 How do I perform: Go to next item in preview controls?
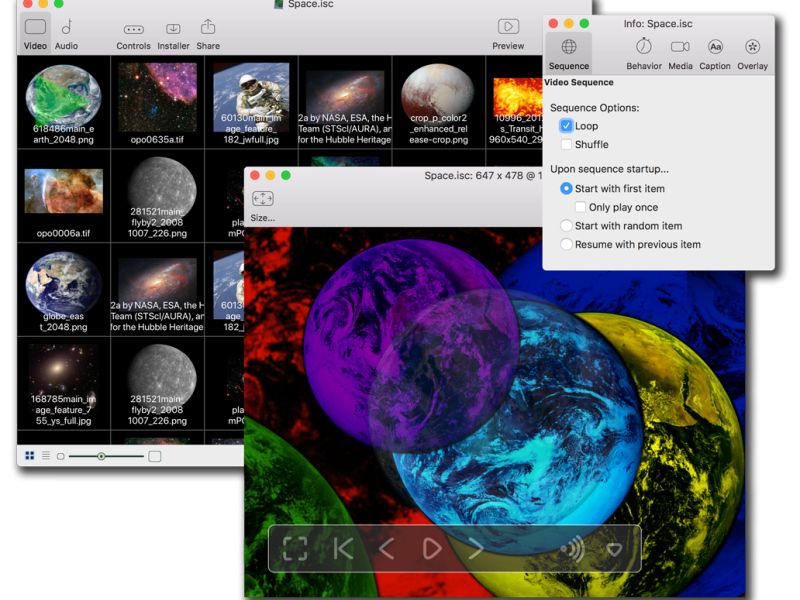[476, 549]
